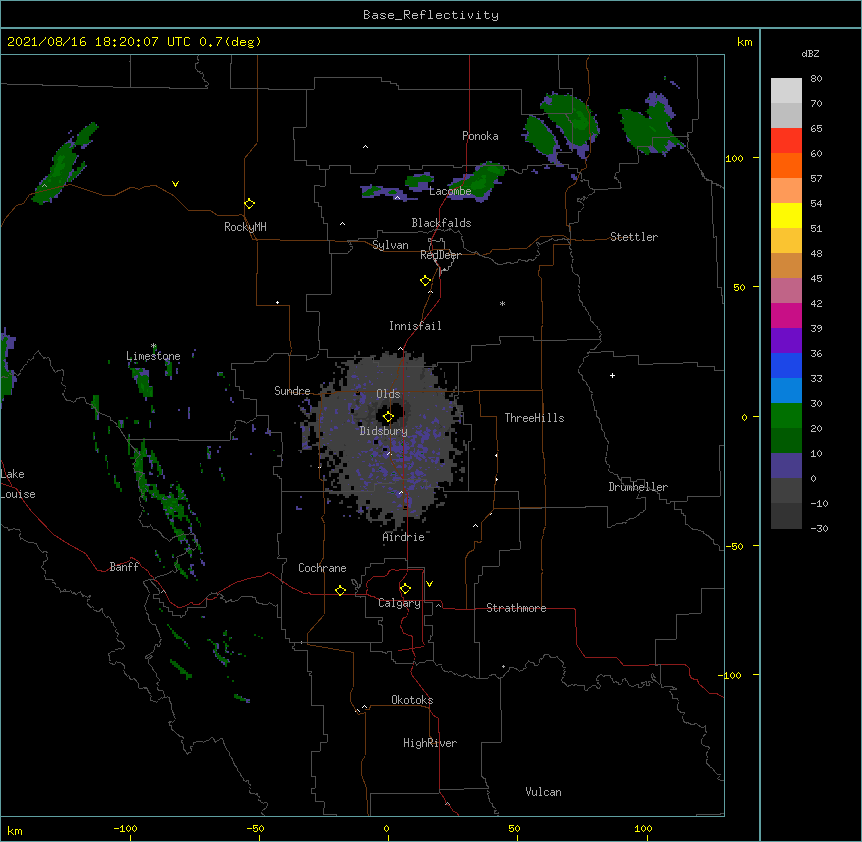The image size is (862, 842).
Task: Click the HighRiver city label
Action: pyautogui.click(x=430, y=743)
